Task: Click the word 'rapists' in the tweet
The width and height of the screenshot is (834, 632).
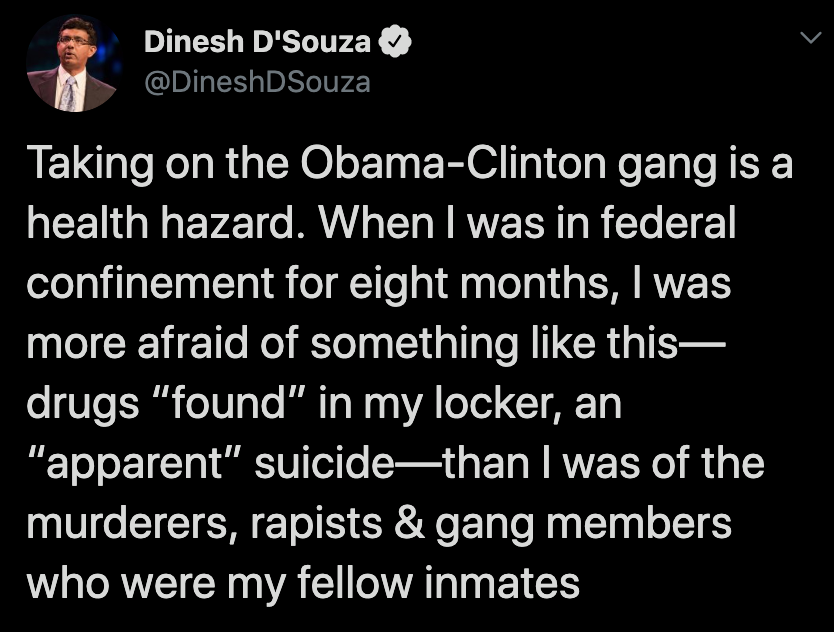Action: point(316,524)
